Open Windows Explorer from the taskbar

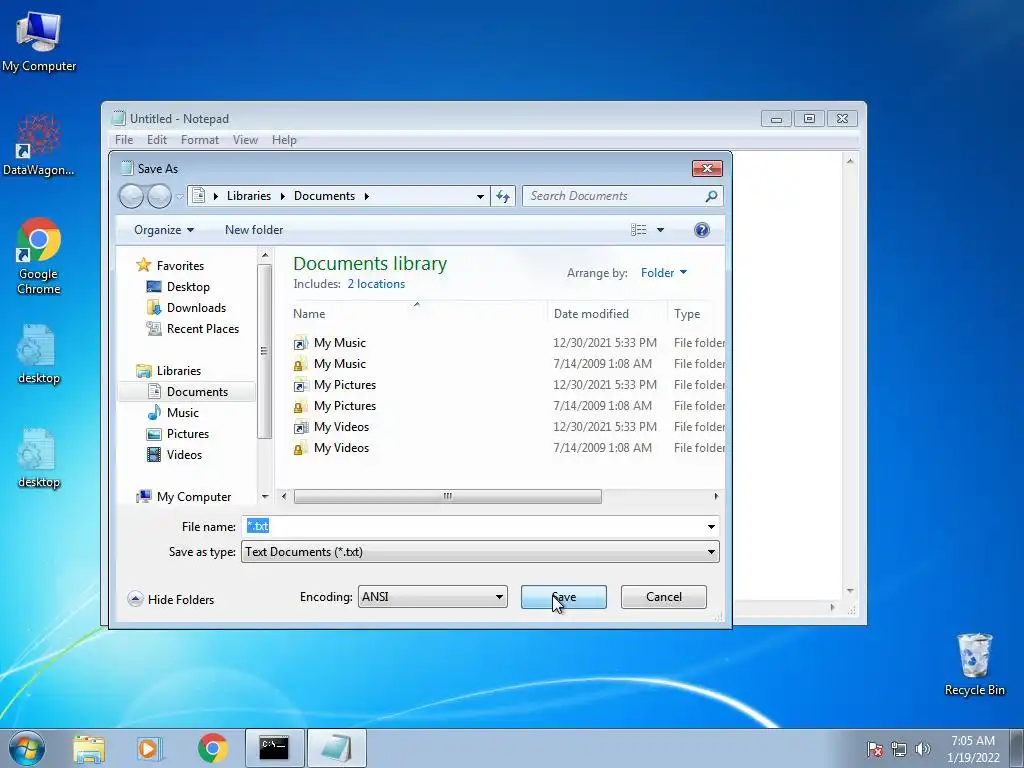89,748
